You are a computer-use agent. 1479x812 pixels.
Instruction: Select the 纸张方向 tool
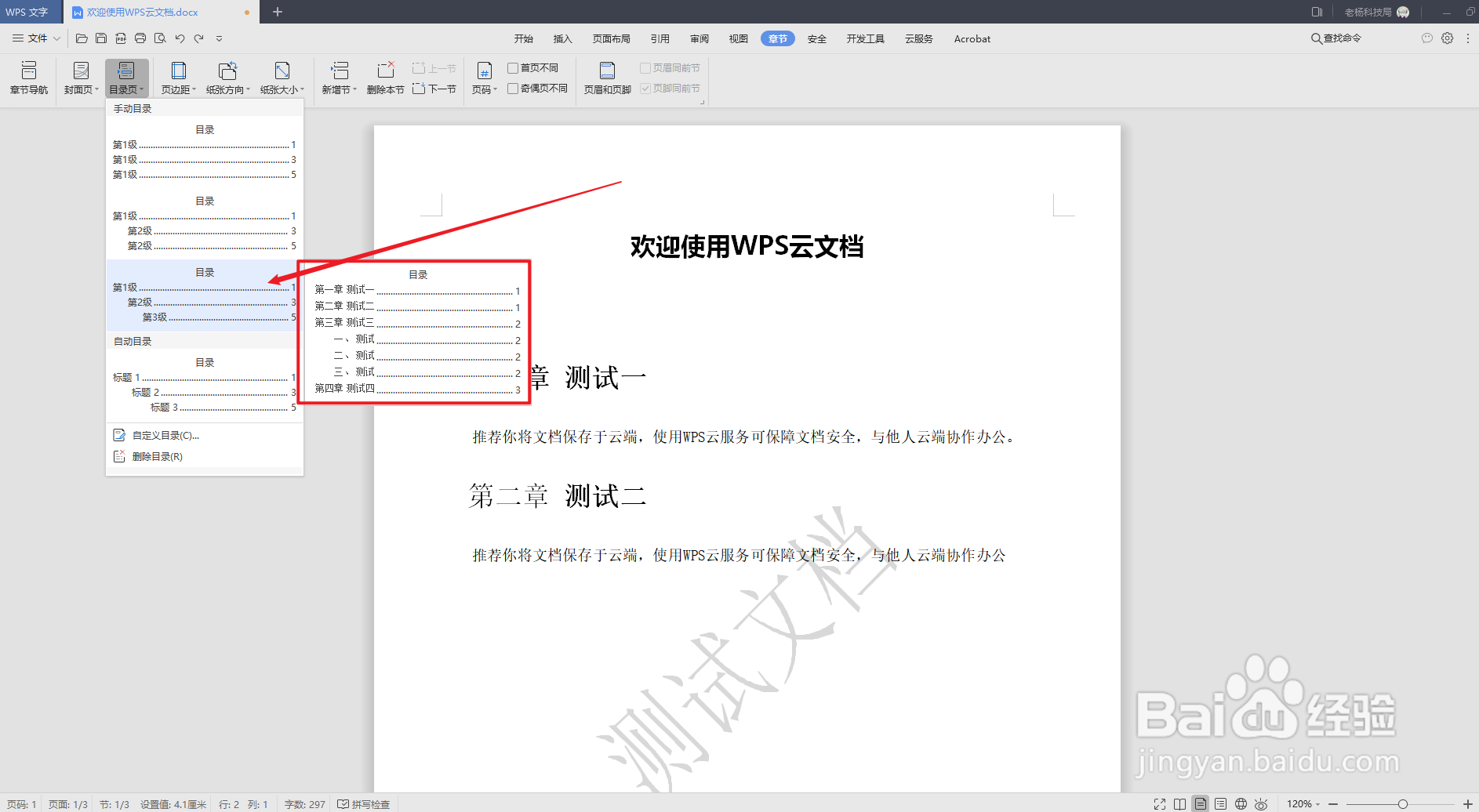(227, 78)
